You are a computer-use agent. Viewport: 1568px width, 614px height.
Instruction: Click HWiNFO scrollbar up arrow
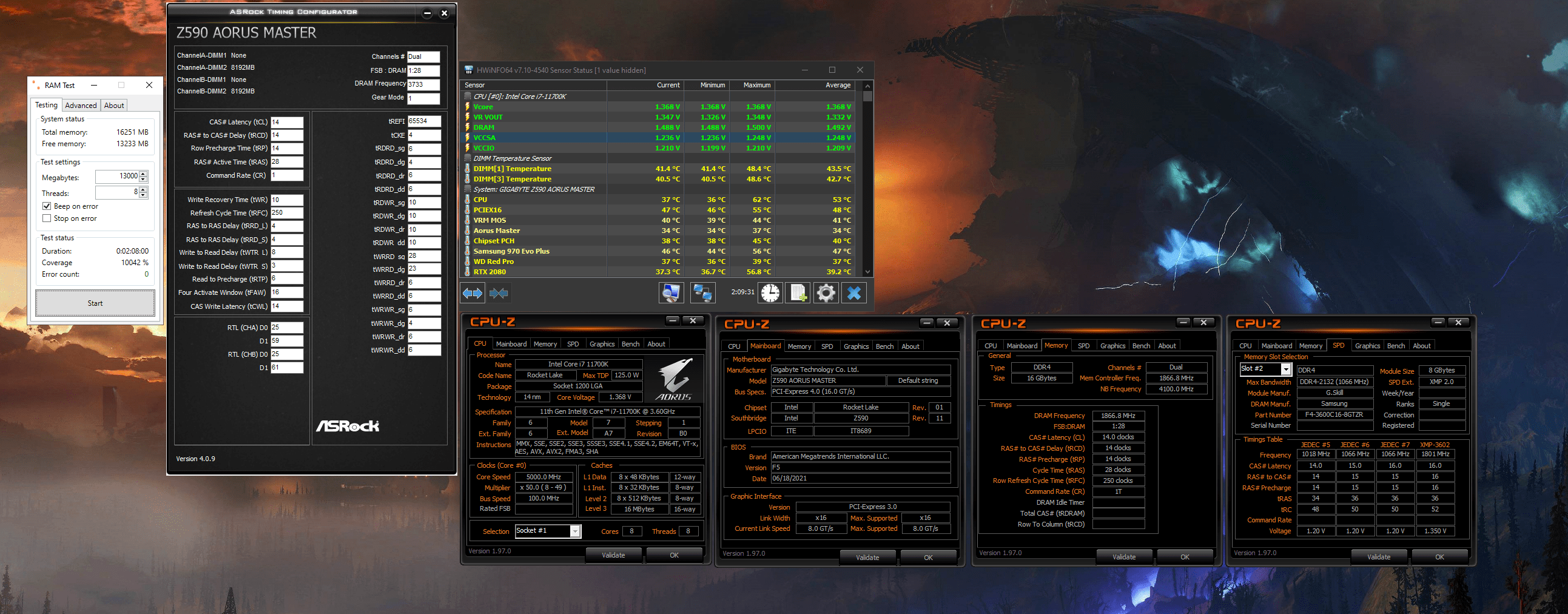[x=867, y=86]
